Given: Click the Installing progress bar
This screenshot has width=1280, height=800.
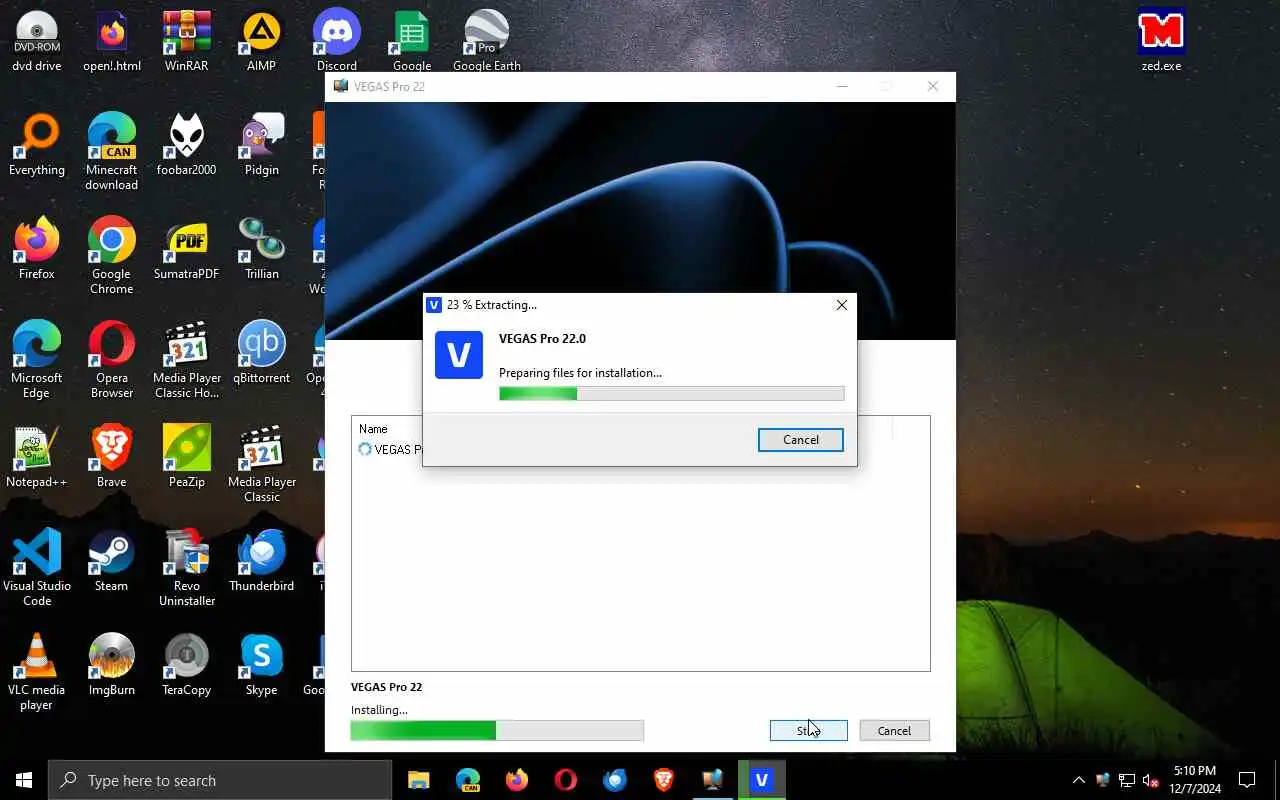Looking at the screenshot, I should point(497,731).
